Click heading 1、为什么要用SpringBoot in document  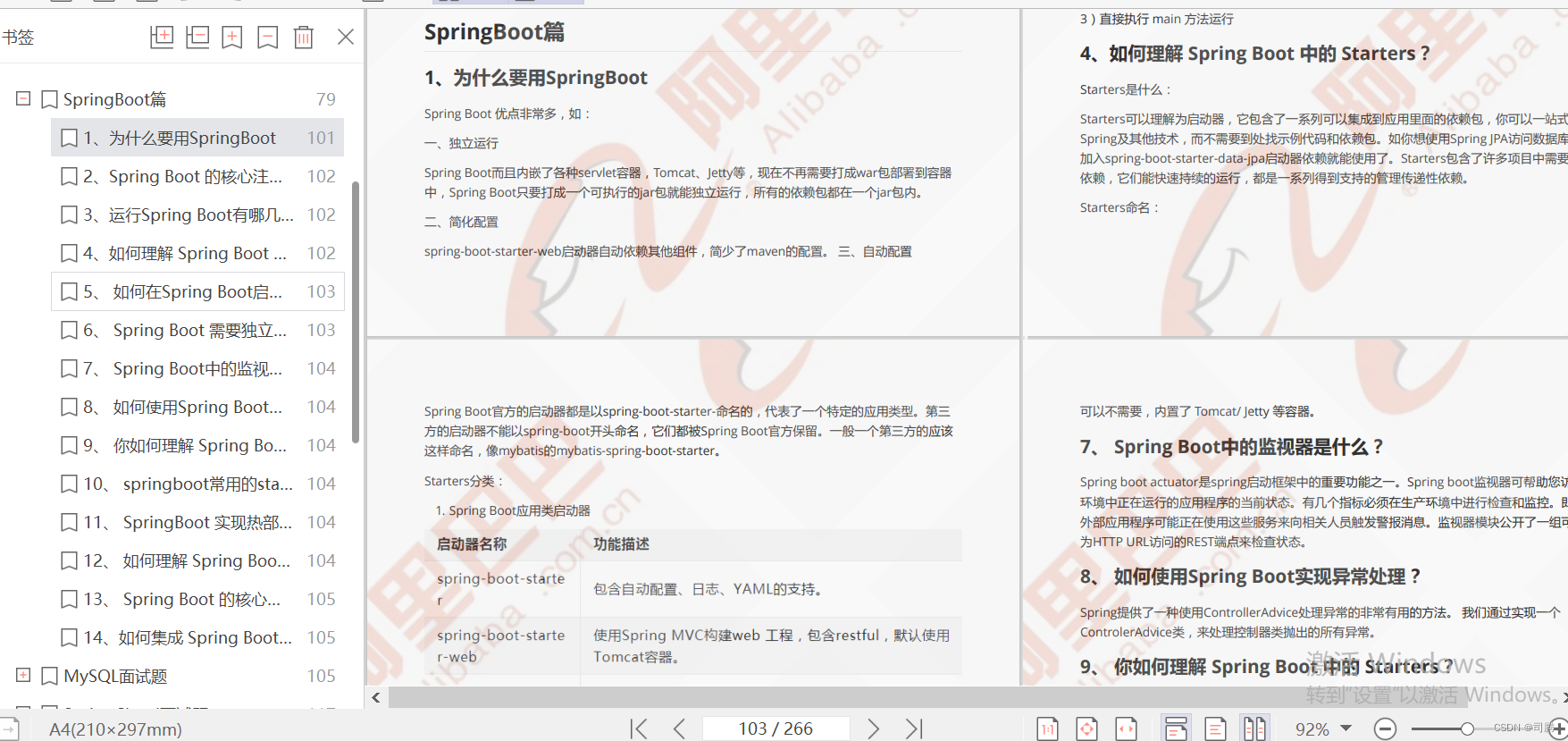tap(536, 78)
